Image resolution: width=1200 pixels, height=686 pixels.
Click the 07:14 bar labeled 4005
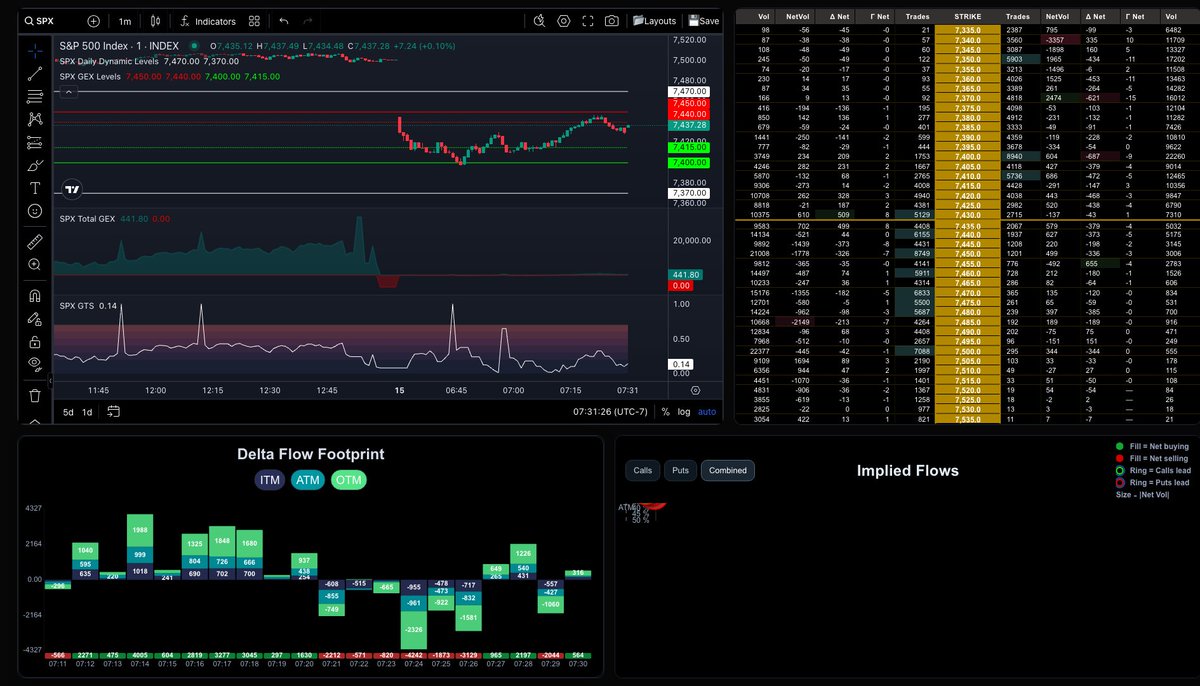coord(139,656)
